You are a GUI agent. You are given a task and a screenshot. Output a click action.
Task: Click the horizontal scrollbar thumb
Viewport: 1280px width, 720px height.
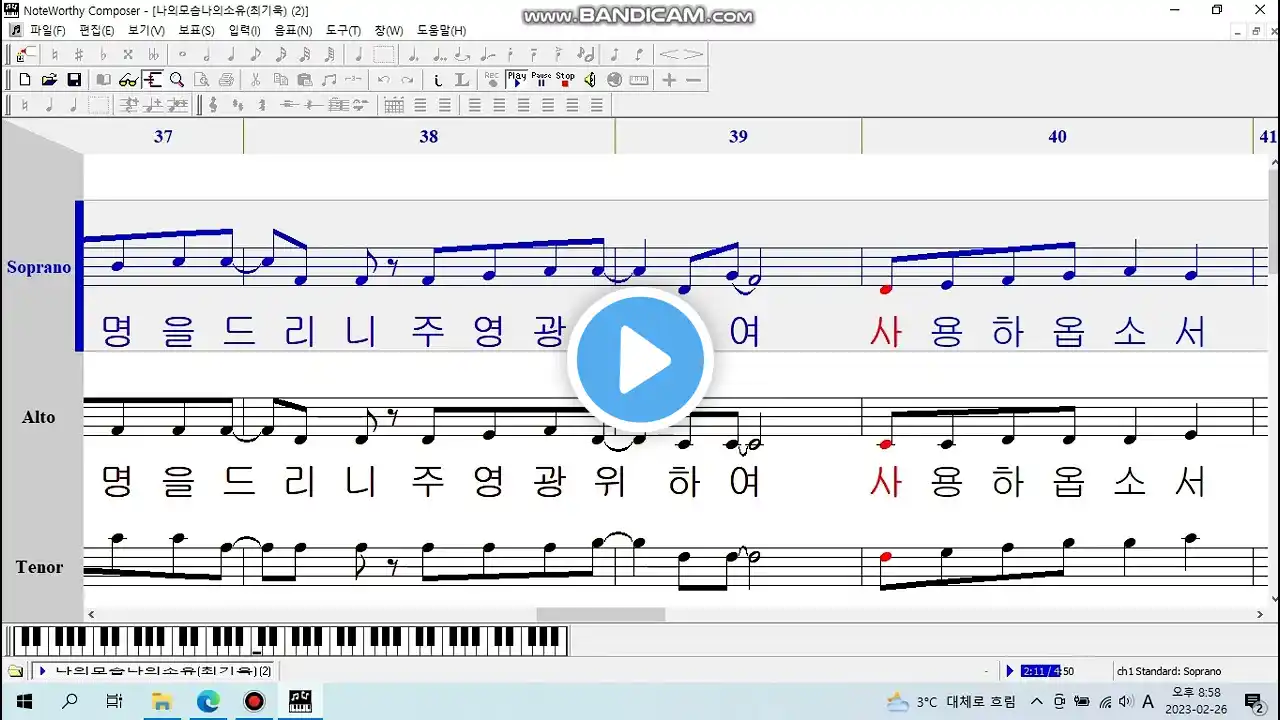(x=601, y=614)
